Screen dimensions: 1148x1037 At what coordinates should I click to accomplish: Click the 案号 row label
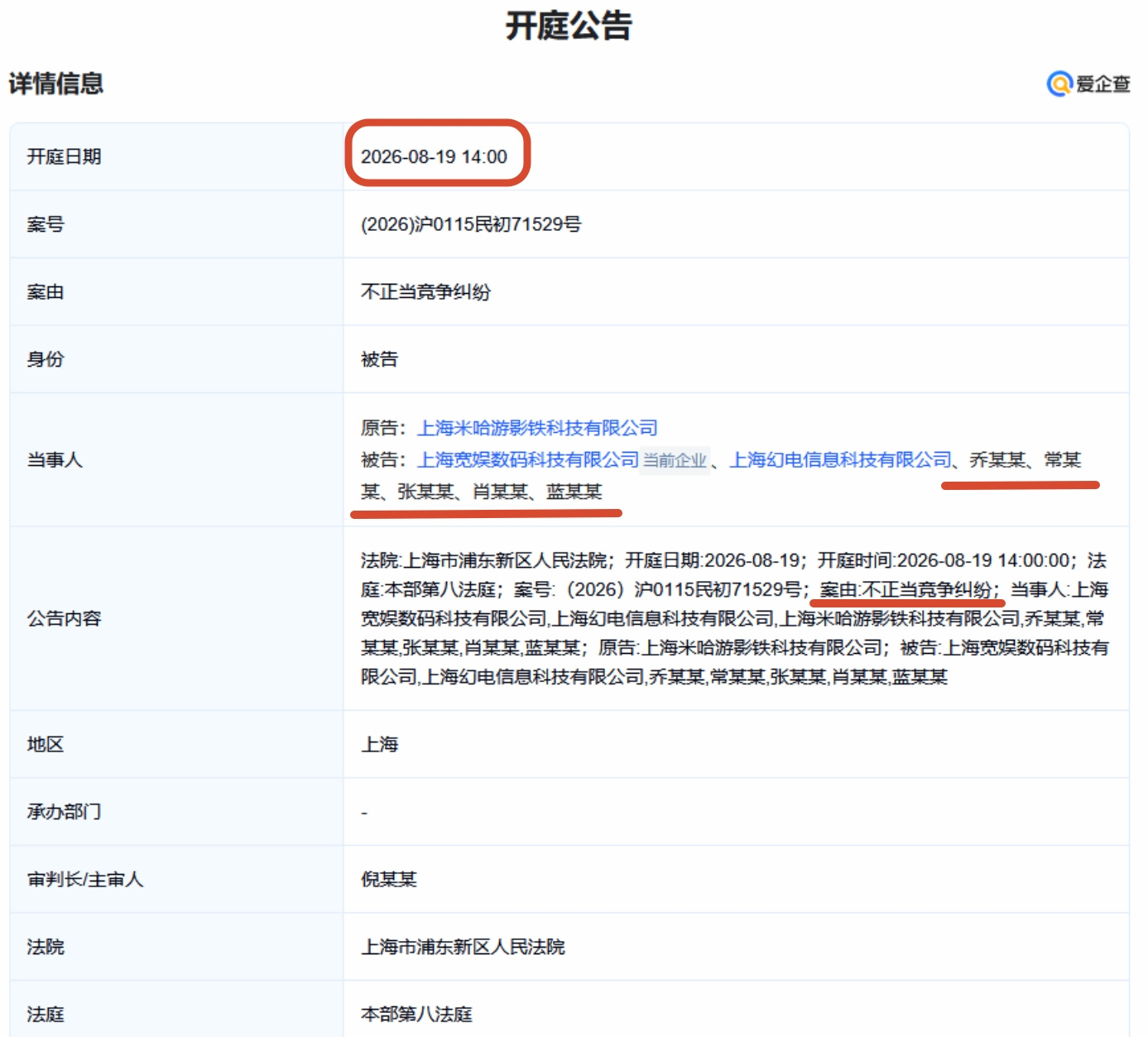point(46,224)
